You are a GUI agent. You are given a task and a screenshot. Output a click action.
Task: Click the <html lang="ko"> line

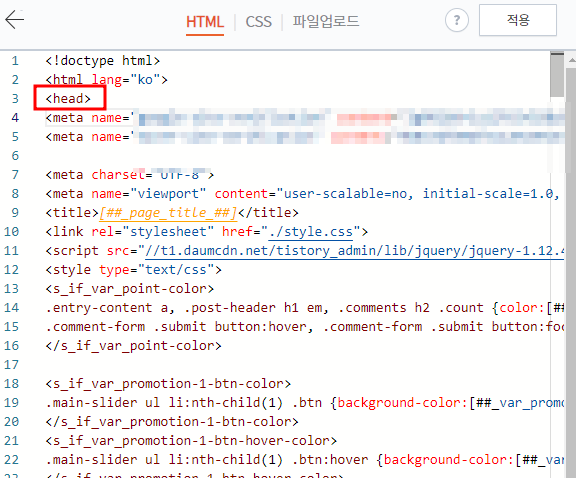tap(107, 79)
